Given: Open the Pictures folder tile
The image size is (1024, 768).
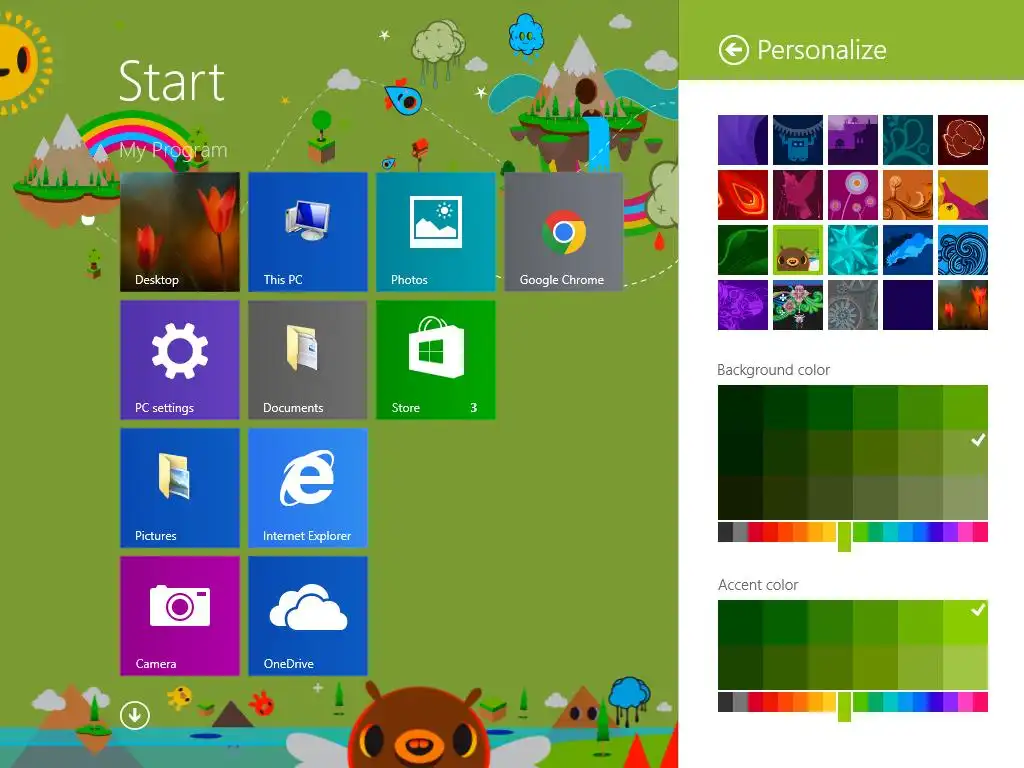Looking at the screenshot, I should pyautogui.click(x=180, y=487).
